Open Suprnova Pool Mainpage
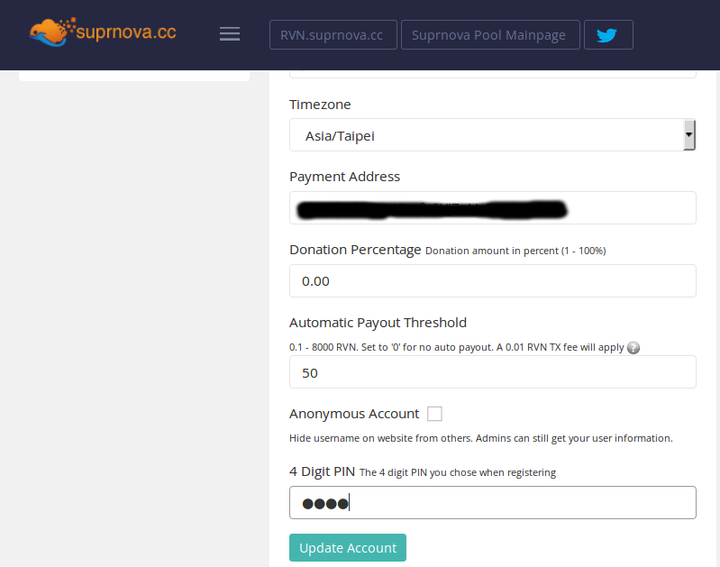 point(490,35)
